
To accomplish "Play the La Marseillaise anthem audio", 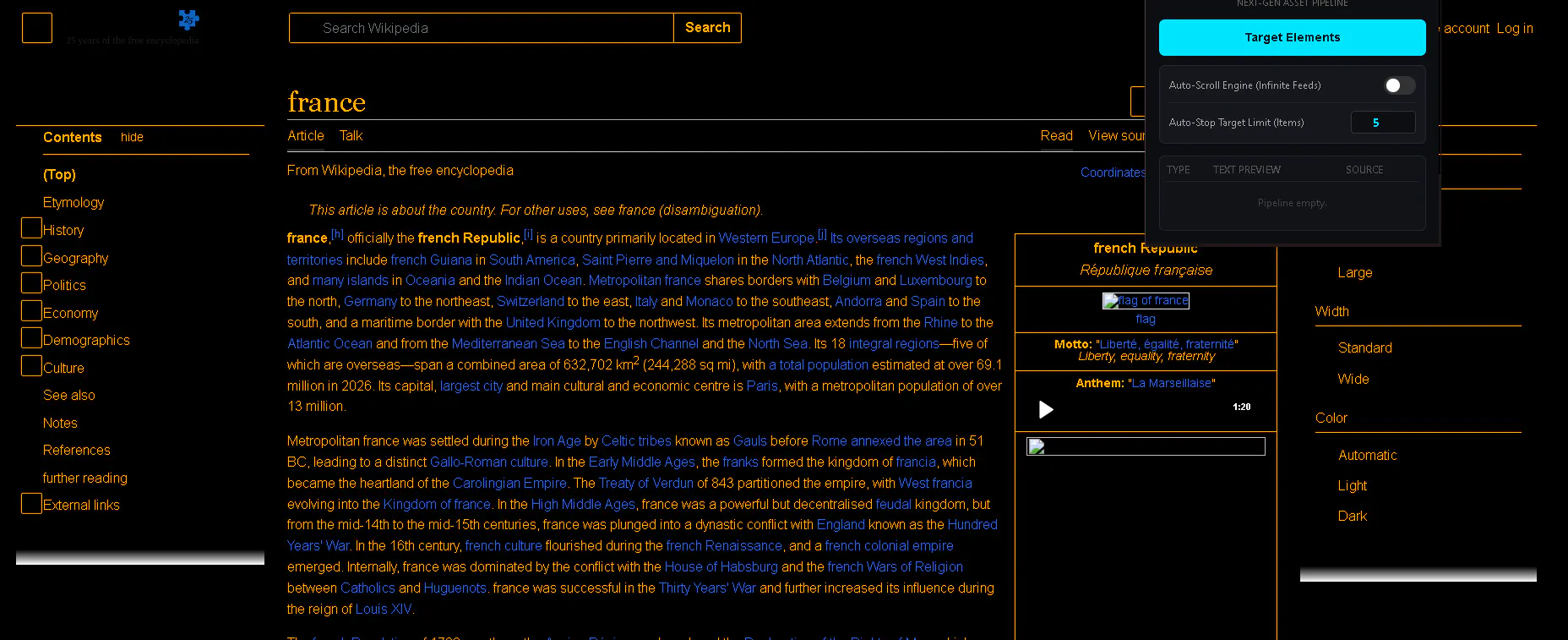I will coord(1046,410).
